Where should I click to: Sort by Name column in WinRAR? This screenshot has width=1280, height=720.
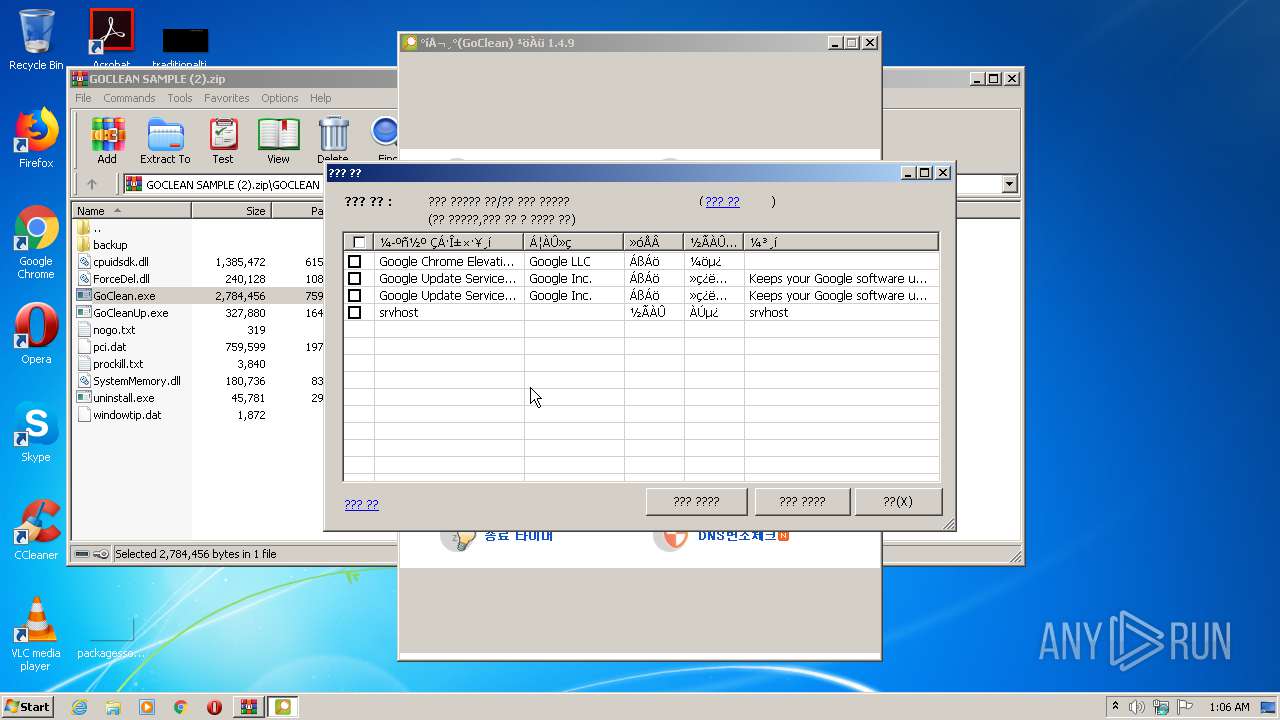(x=132, y=211)
